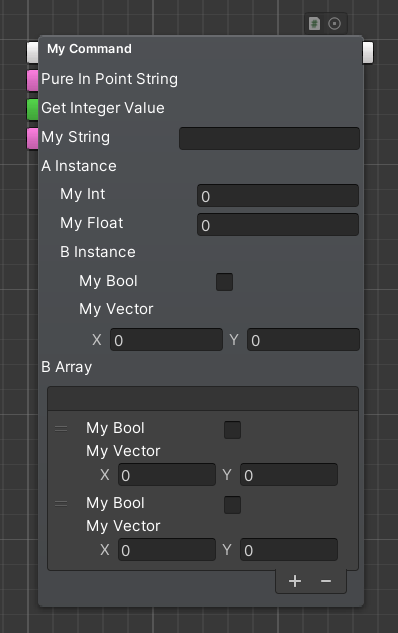Click the My Int value field
The width and height of the screenshot is (398, 633).
click(x=278, y=196)
